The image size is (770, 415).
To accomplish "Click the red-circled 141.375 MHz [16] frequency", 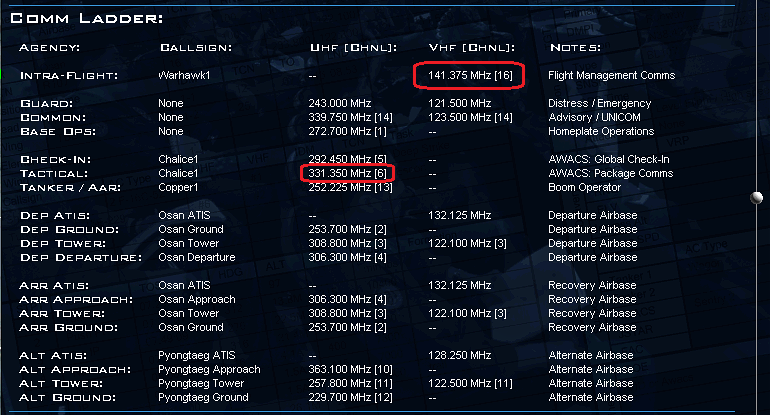I will [468, 75].
